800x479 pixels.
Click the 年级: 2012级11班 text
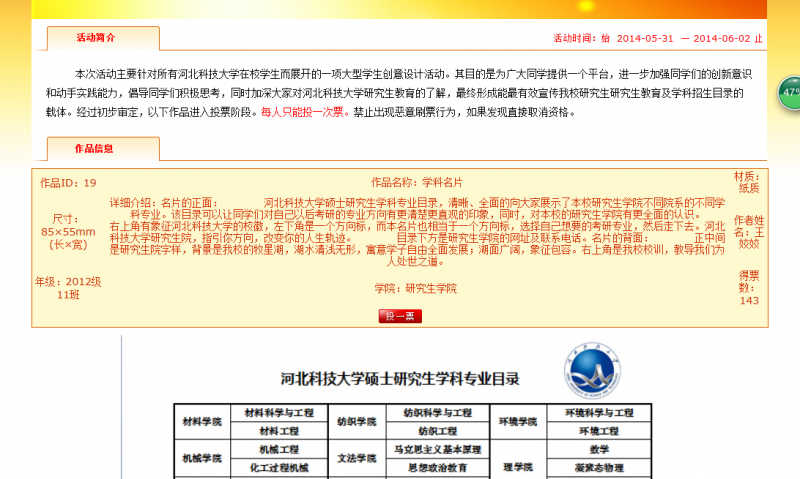(x=68, y=288)
